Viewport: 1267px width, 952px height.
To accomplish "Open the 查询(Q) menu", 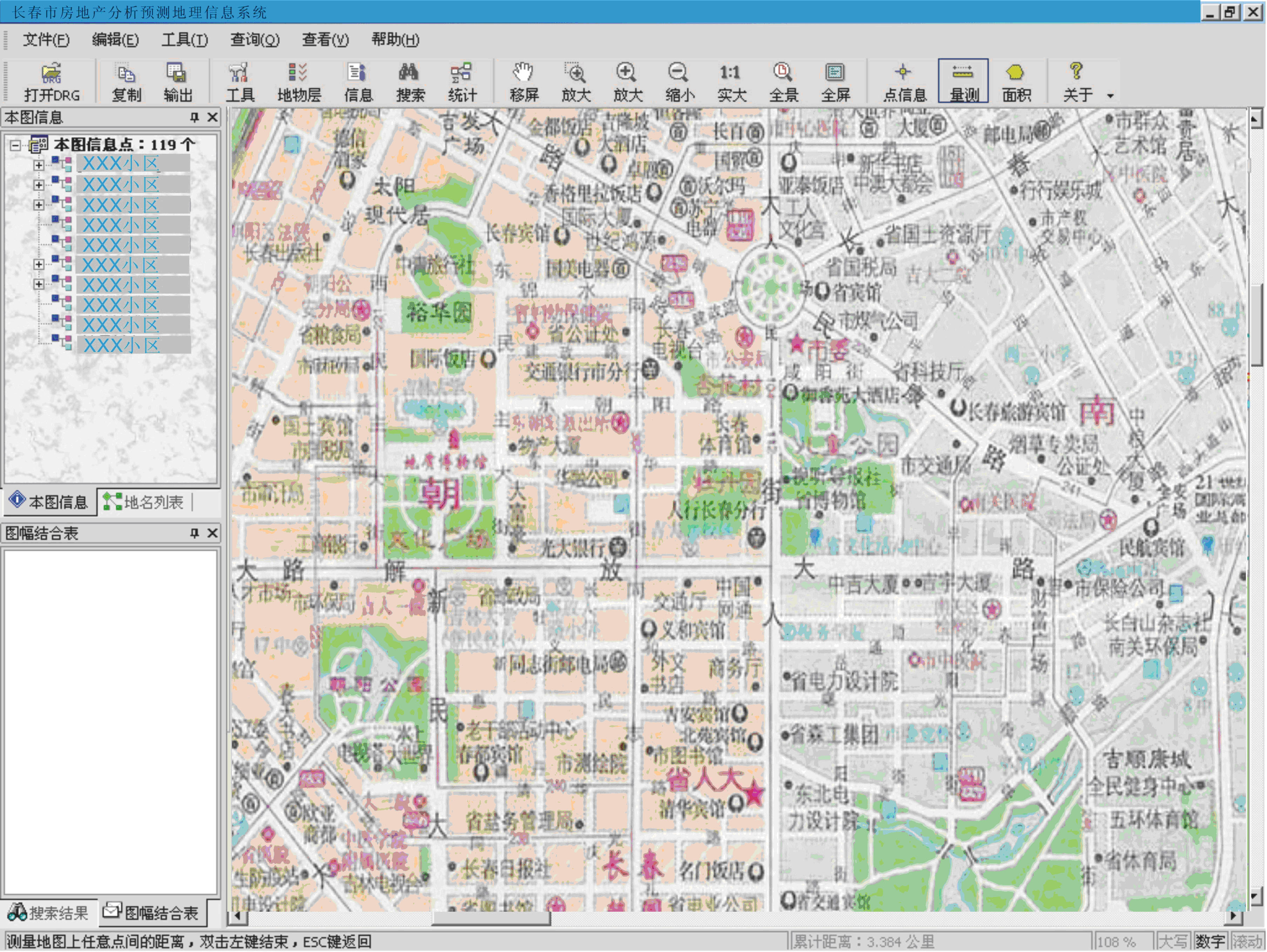I will 254,40.
